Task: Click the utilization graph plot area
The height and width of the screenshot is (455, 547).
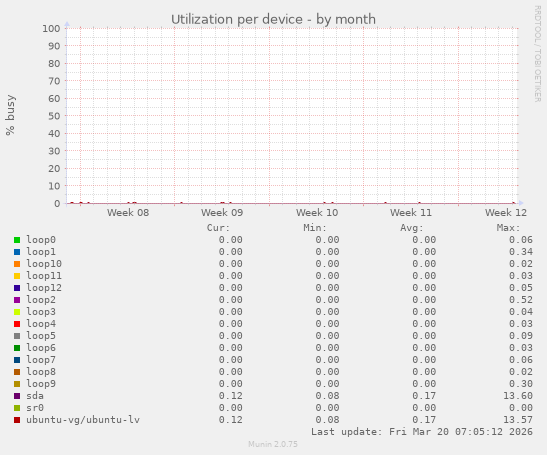Action: [x=292, y=115]
